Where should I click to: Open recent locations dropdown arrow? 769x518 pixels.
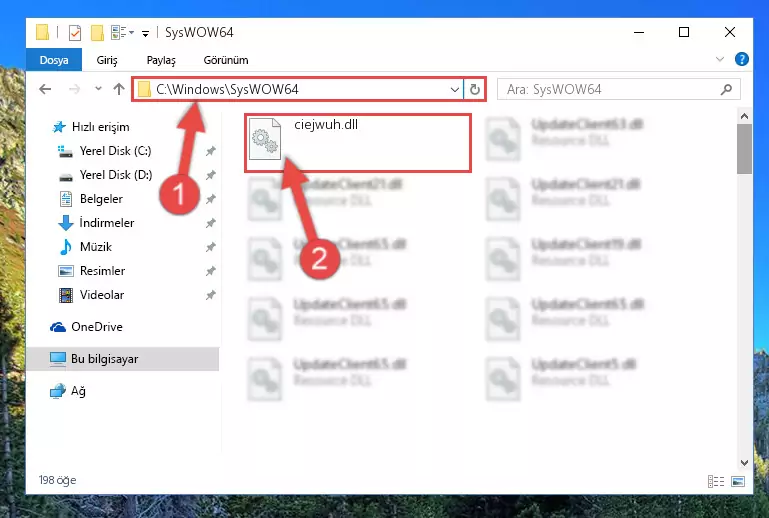point(98,89)
